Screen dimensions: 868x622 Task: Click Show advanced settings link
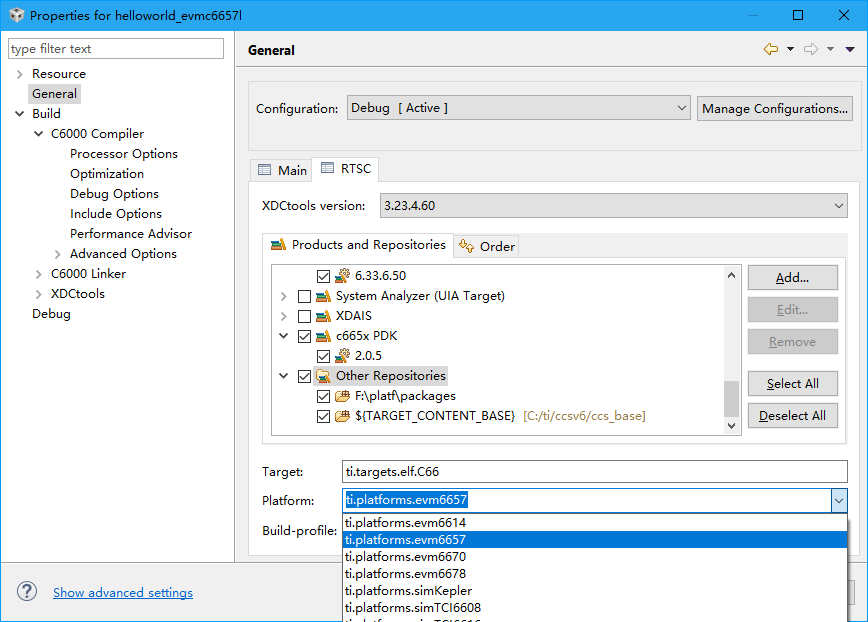pos(123,593)
